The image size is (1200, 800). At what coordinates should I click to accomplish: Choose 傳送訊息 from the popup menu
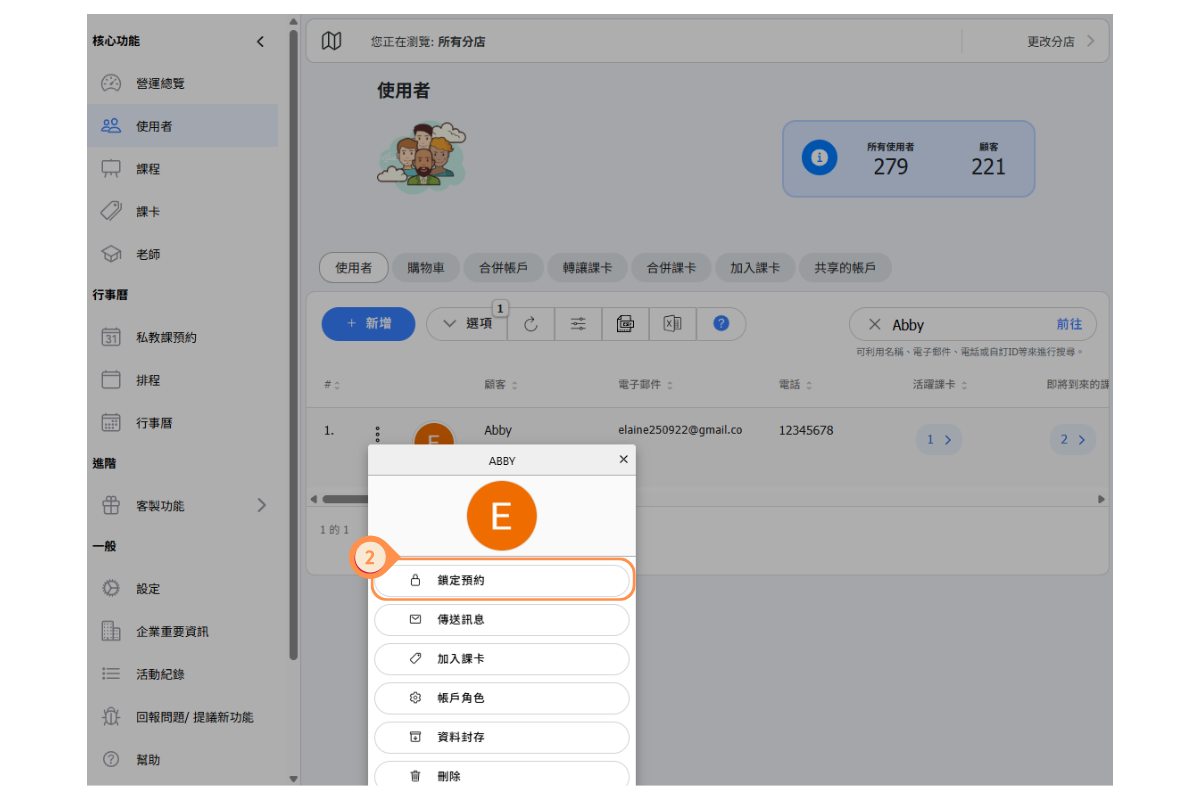[x=501, y=620]
